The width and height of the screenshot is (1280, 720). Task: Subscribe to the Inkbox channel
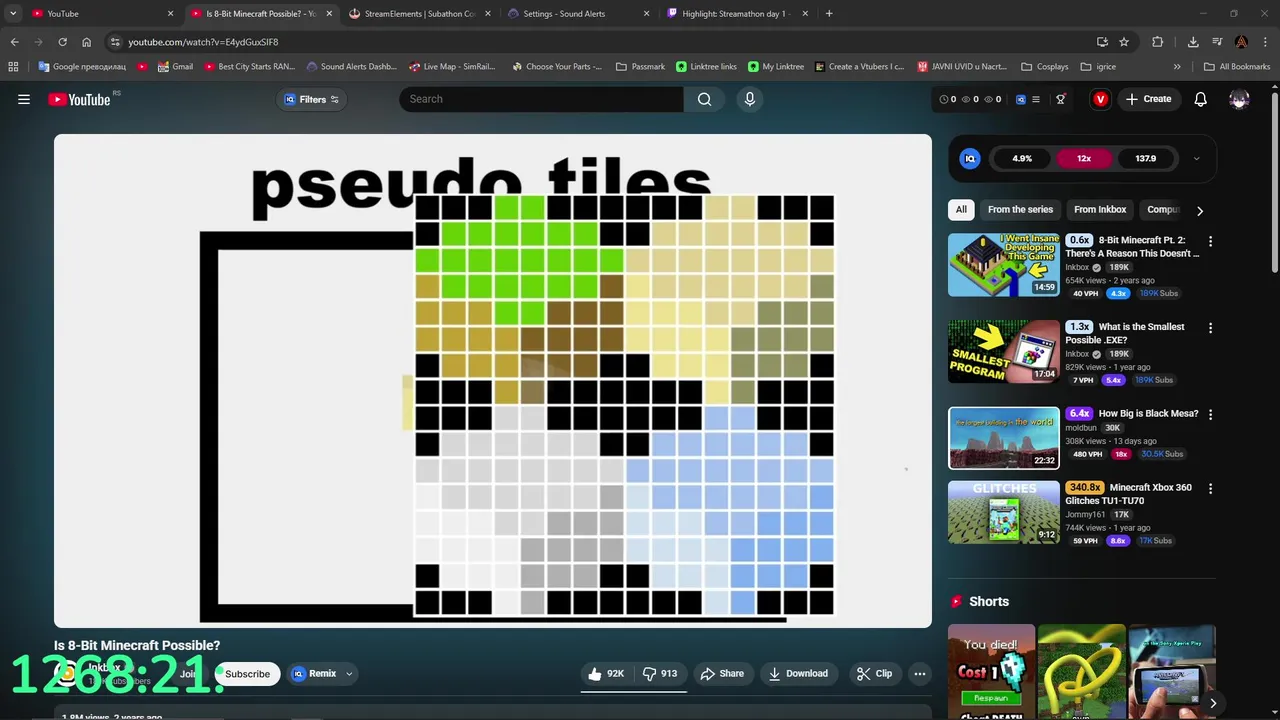pos(247,674)
